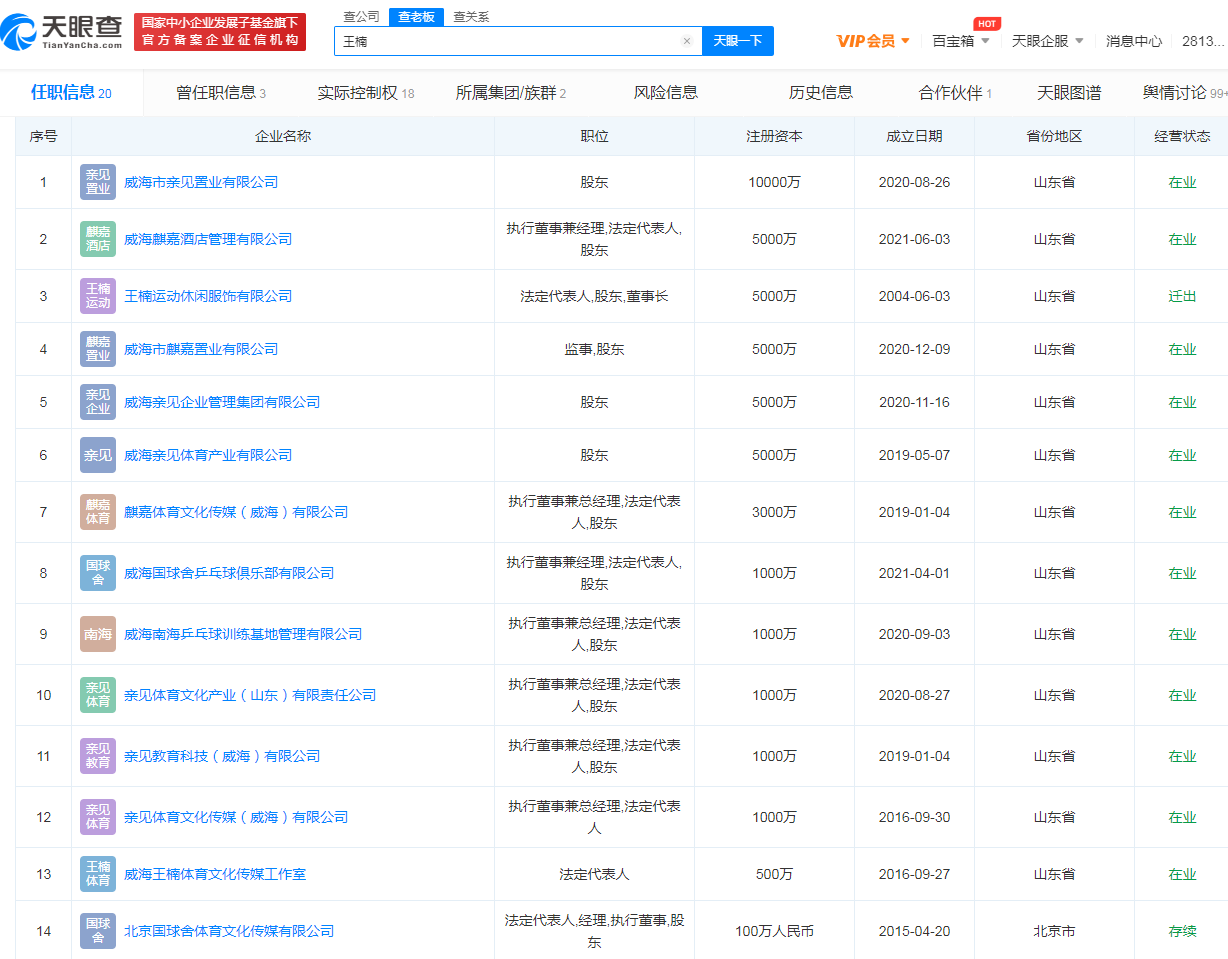The width and height of the screenshot is (1228, 959).
Task: Click the 经营状态 column header
Action: (x=1182, y=136)
